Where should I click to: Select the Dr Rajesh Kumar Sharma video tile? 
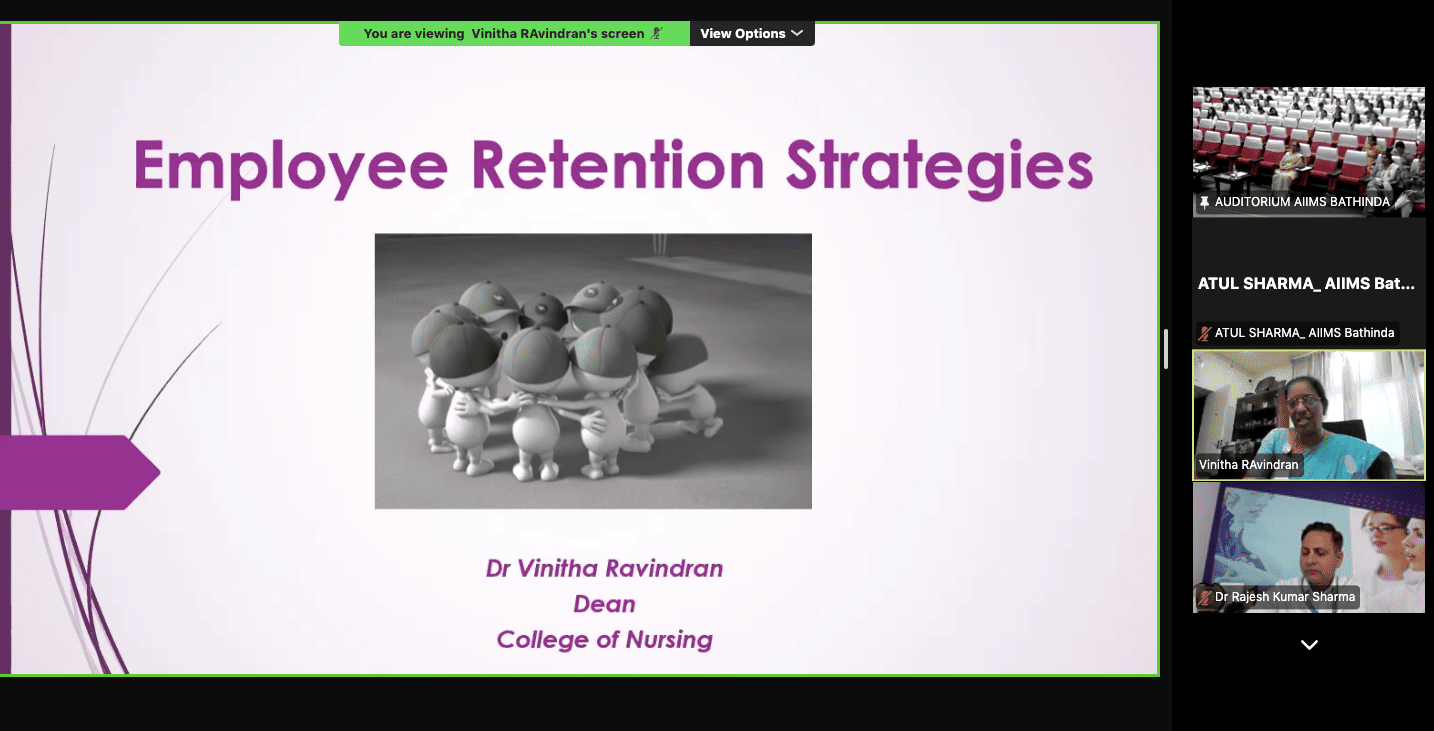[x=1308, y=547]
